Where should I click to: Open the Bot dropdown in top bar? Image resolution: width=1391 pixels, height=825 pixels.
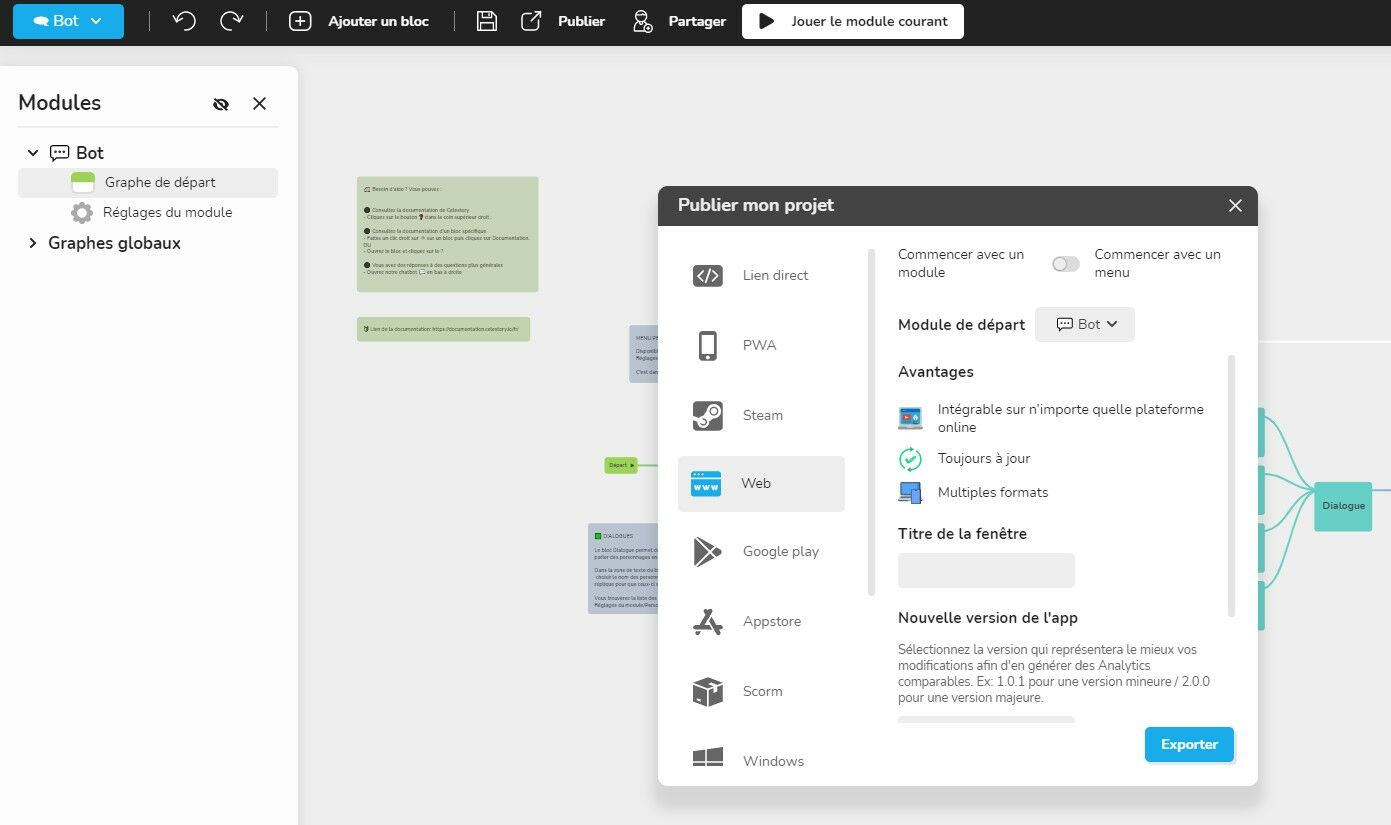pyautogui.click(x=68, y=21)
